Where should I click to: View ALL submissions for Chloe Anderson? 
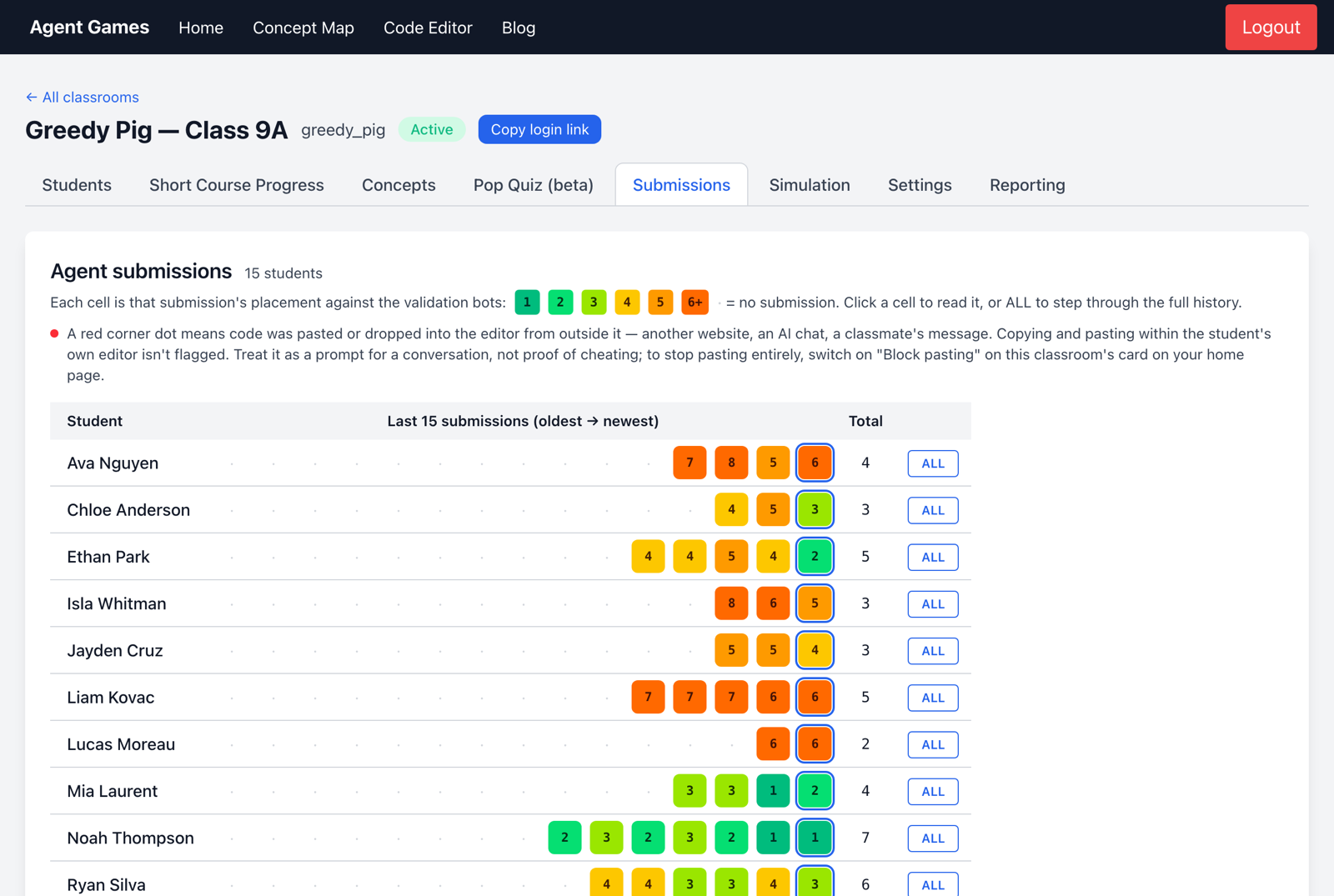(x=933, y=510)
